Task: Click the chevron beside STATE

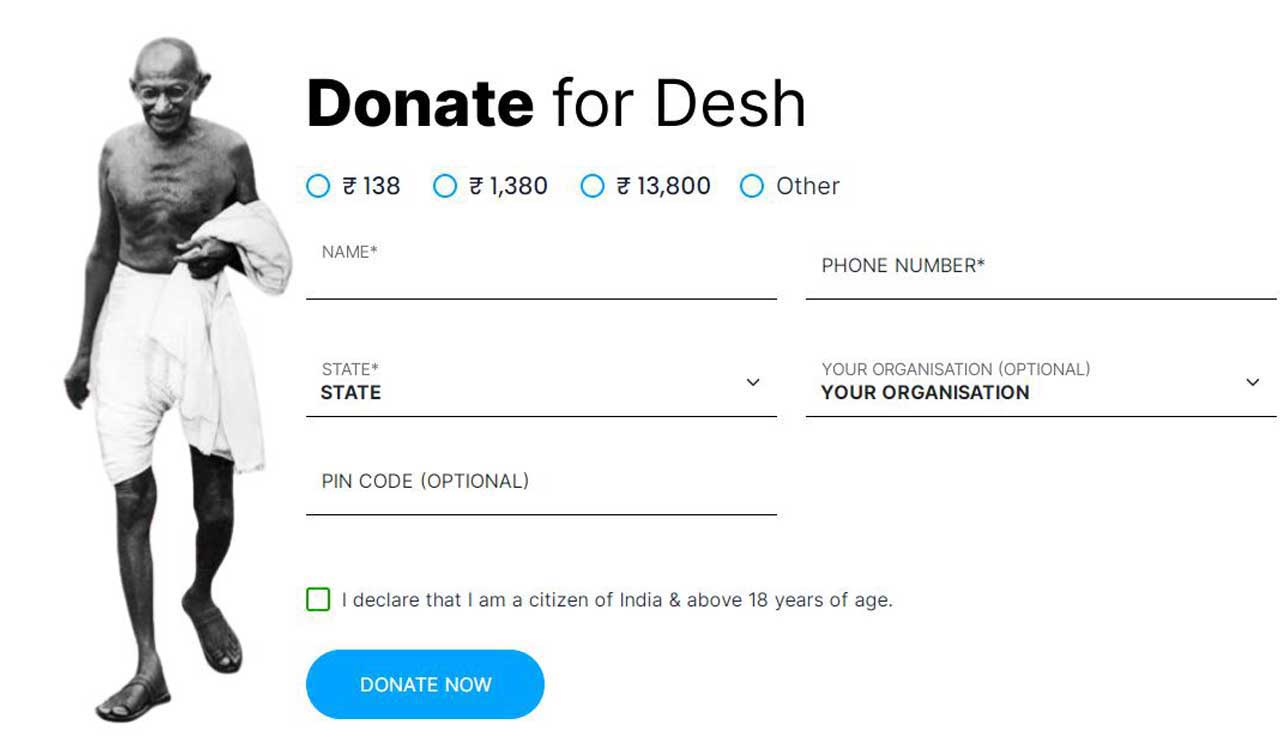Action: [x=753, y=382]
